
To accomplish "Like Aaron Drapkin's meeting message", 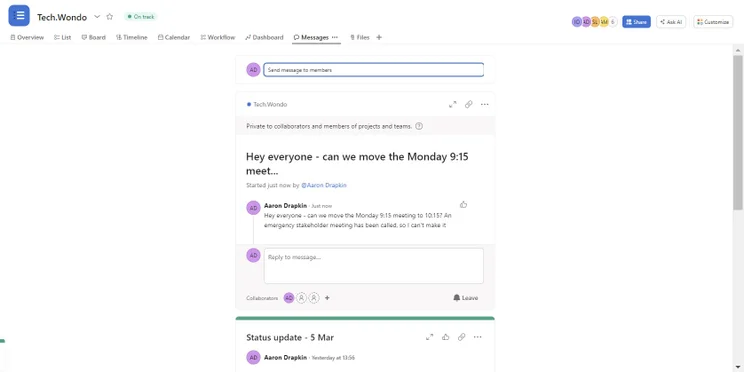I will coord(464,205).
